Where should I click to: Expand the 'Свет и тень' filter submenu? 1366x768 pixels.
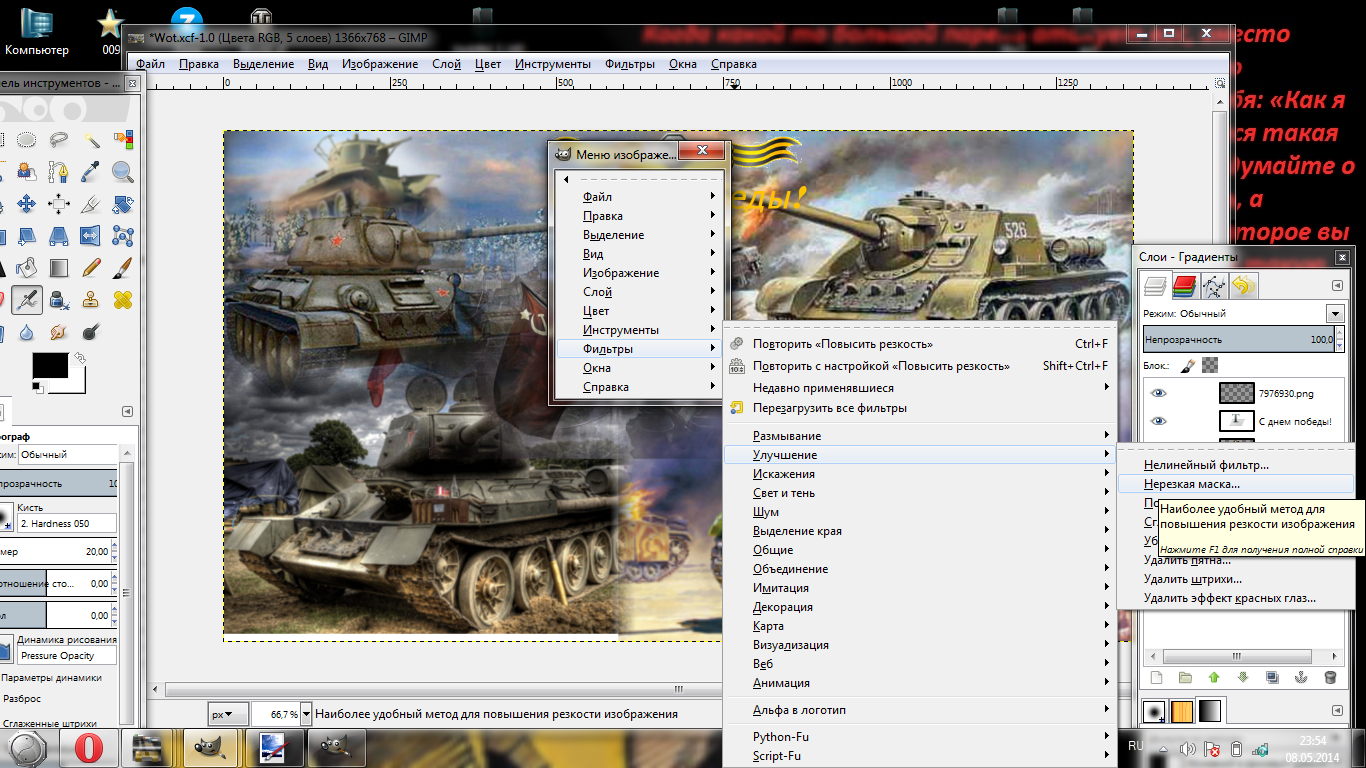920,493
